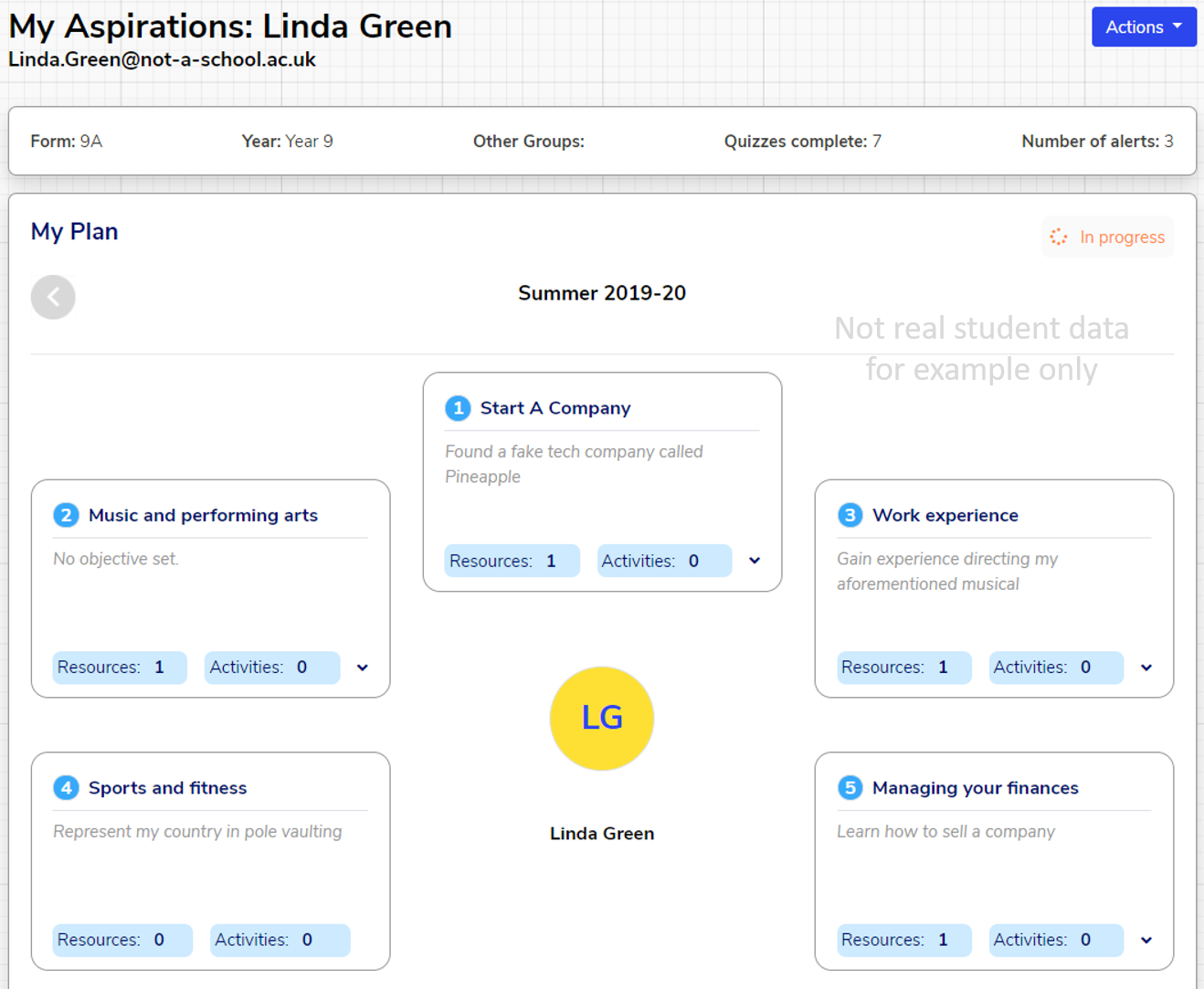Select the number 3 badge on Work experience
Image resolution: width=1204 pixels, height=989 pixels.
coord(850,515)
